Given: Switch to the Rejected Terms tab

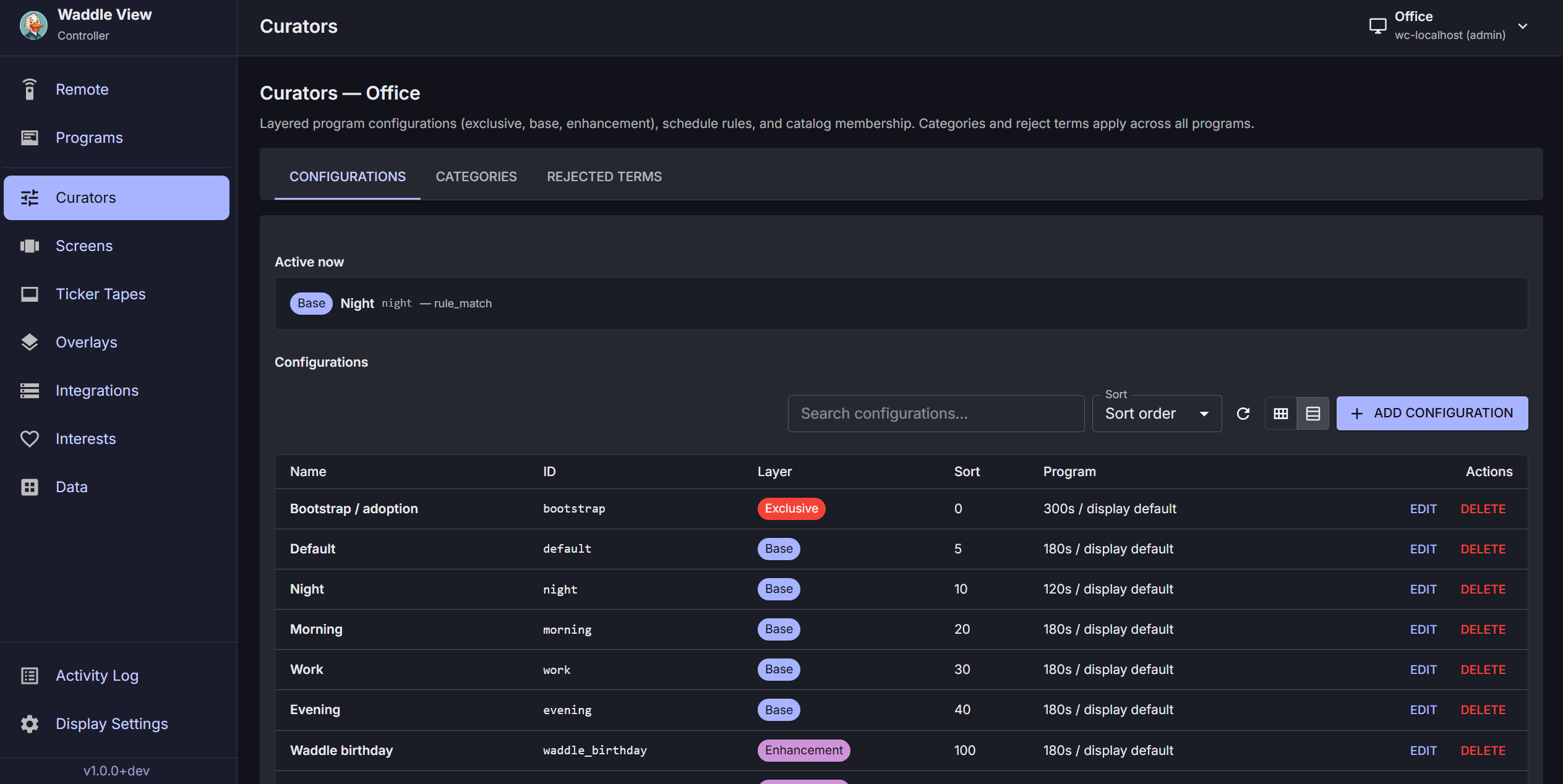Looking at the screenshot, I should click(604, 177).
